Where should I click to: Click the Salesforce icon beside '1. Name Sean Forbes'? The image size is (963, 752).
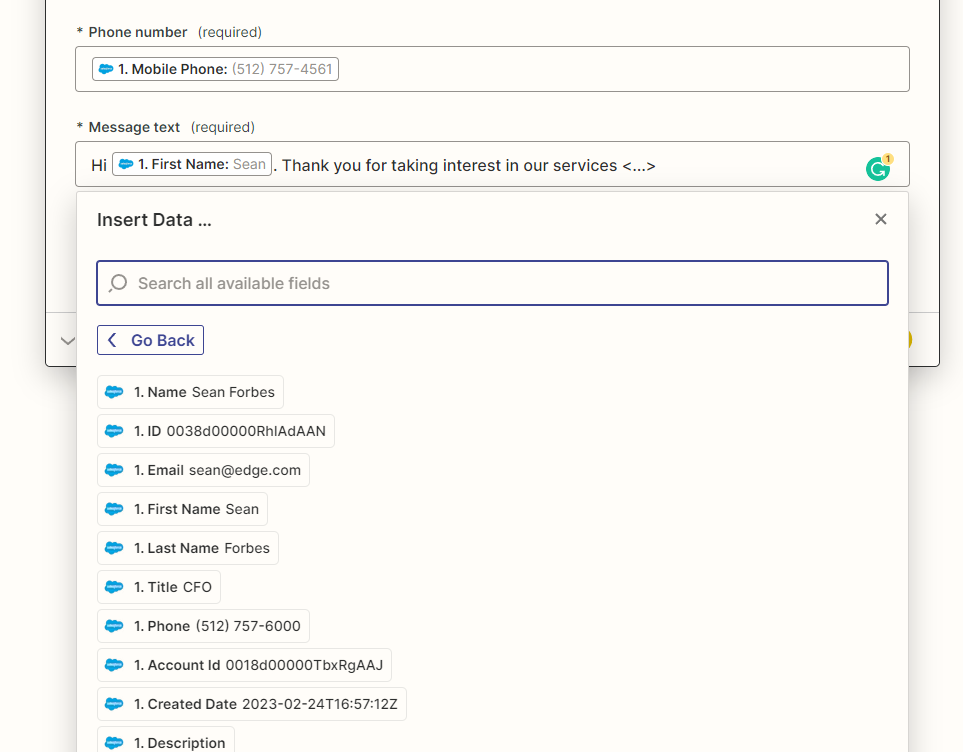tap(114, 392)
